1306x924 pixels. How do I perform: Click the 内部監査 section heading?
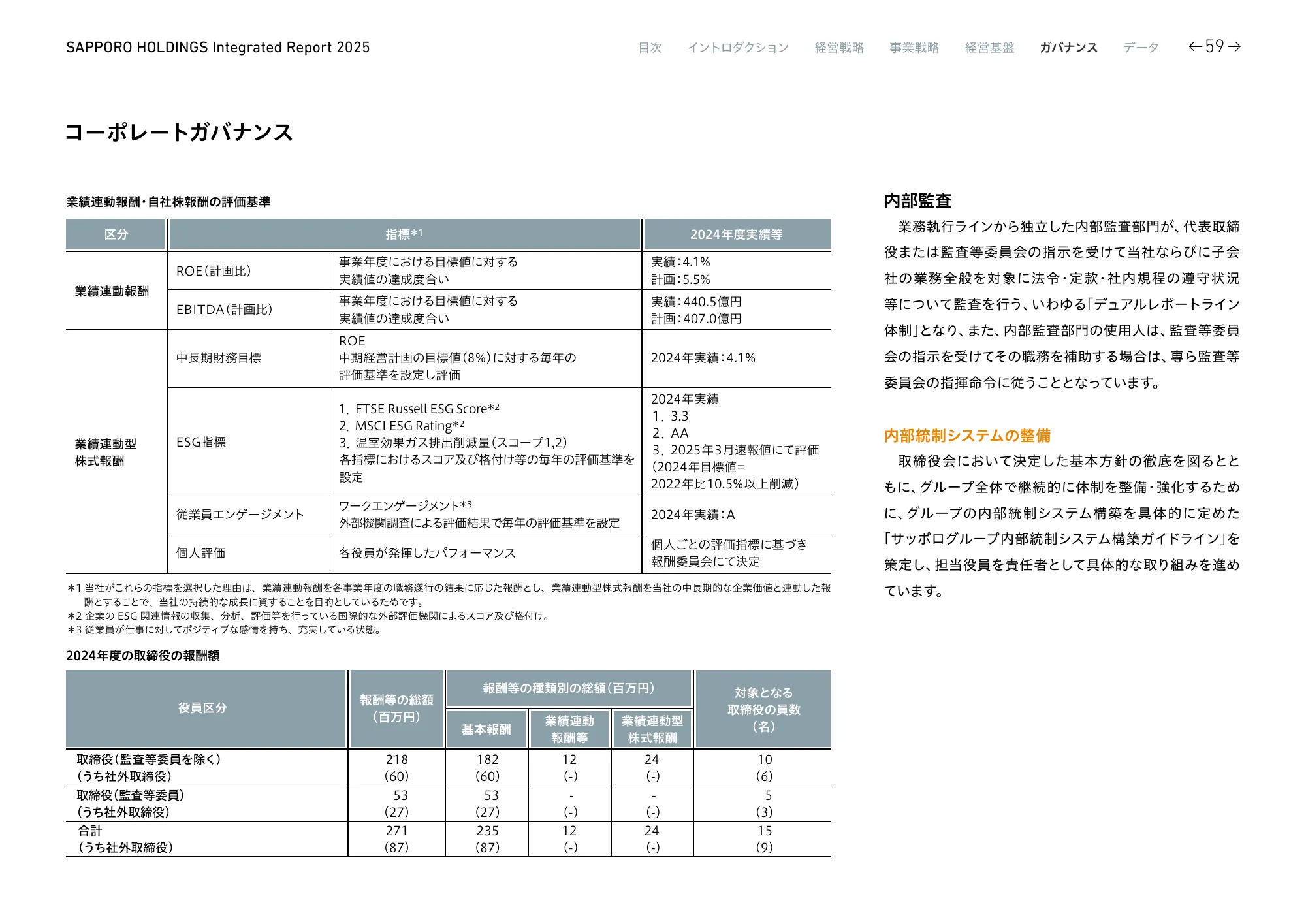[x=917, y=201]
